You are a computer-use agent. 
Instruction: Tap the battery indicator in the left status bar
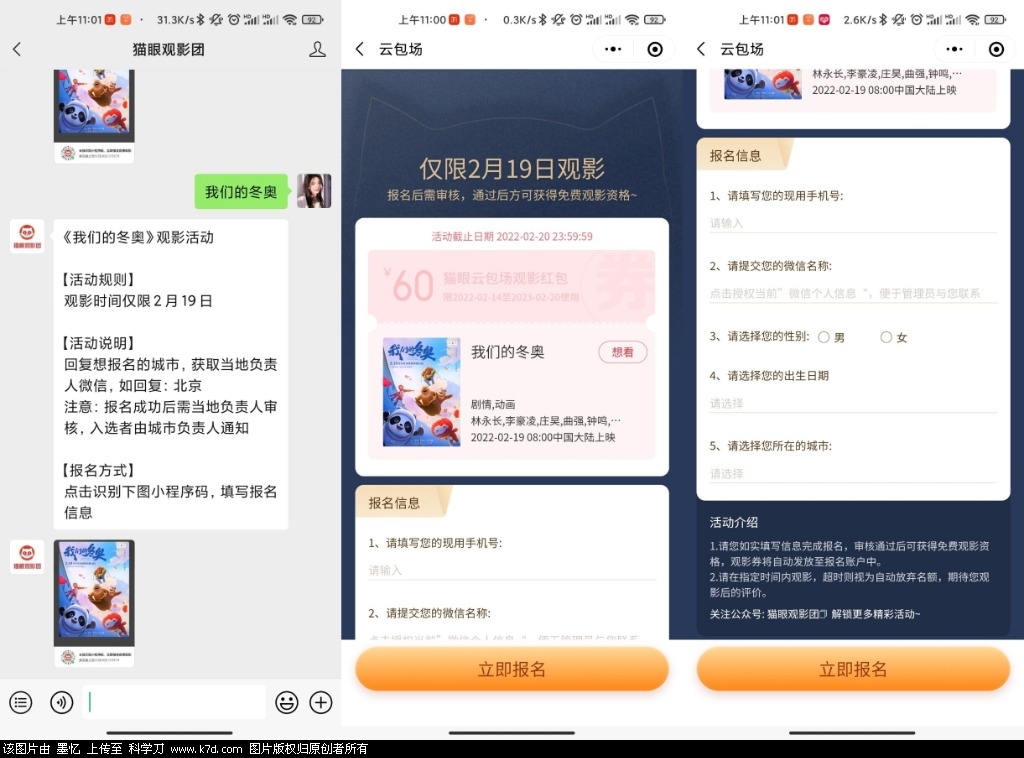tap(312, 20)
